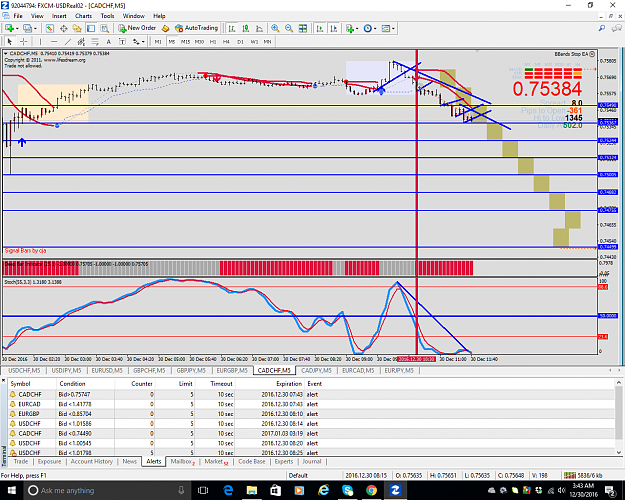625x500 pixels.
Task: Select the Horizontal Line drawing tool
Action: 54,41
